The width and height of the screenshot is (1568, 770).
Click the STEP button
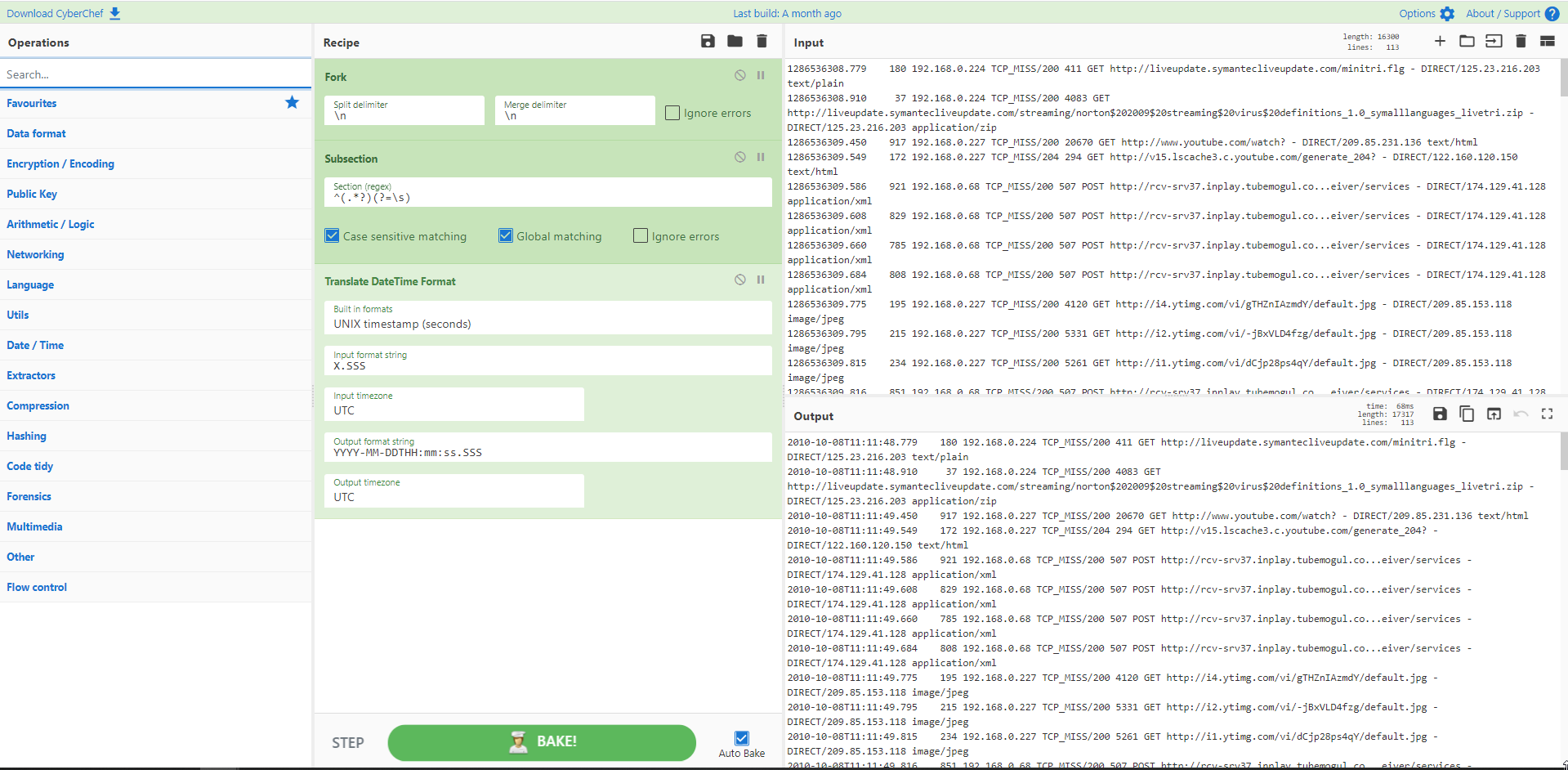[347, 742]
